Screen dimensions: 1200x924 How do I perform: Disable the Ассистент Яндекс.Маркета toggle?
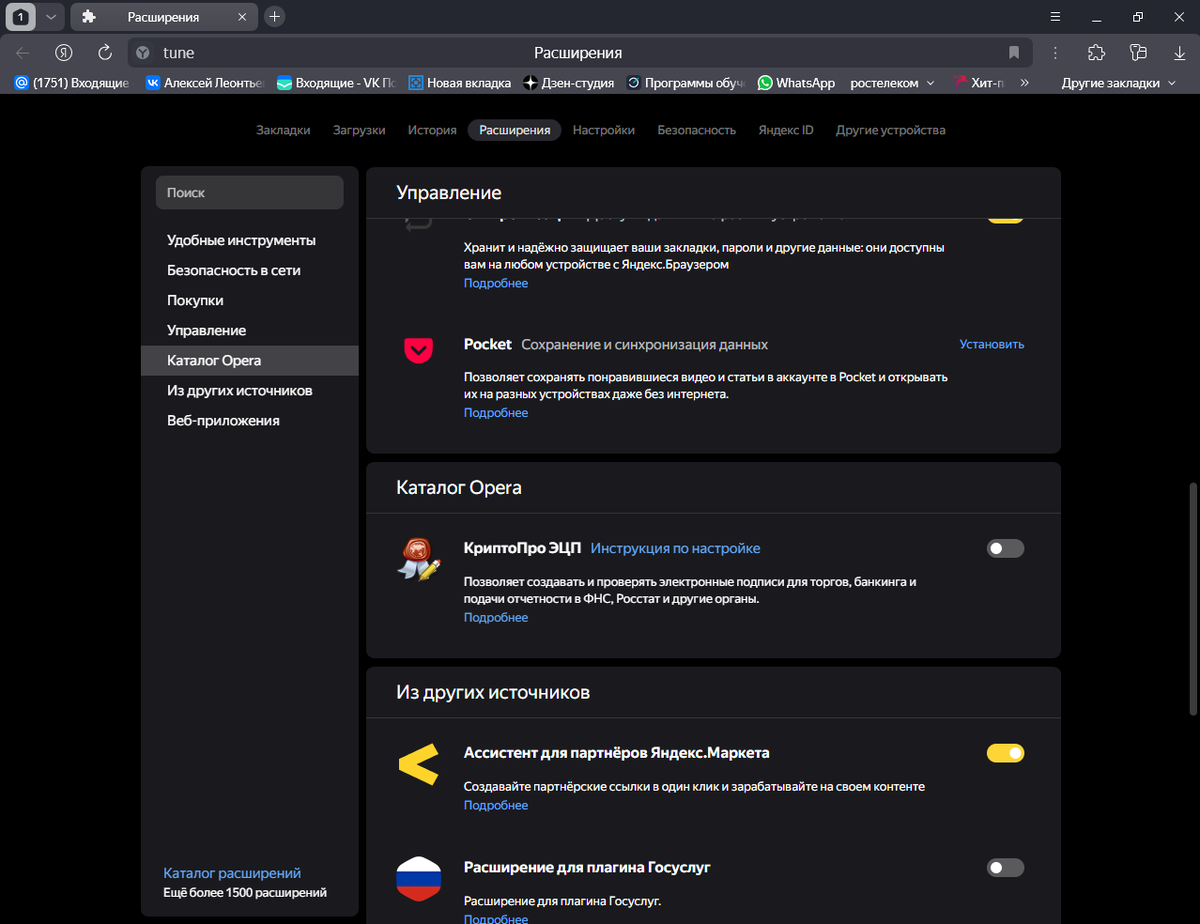(x=1005, y=753)
